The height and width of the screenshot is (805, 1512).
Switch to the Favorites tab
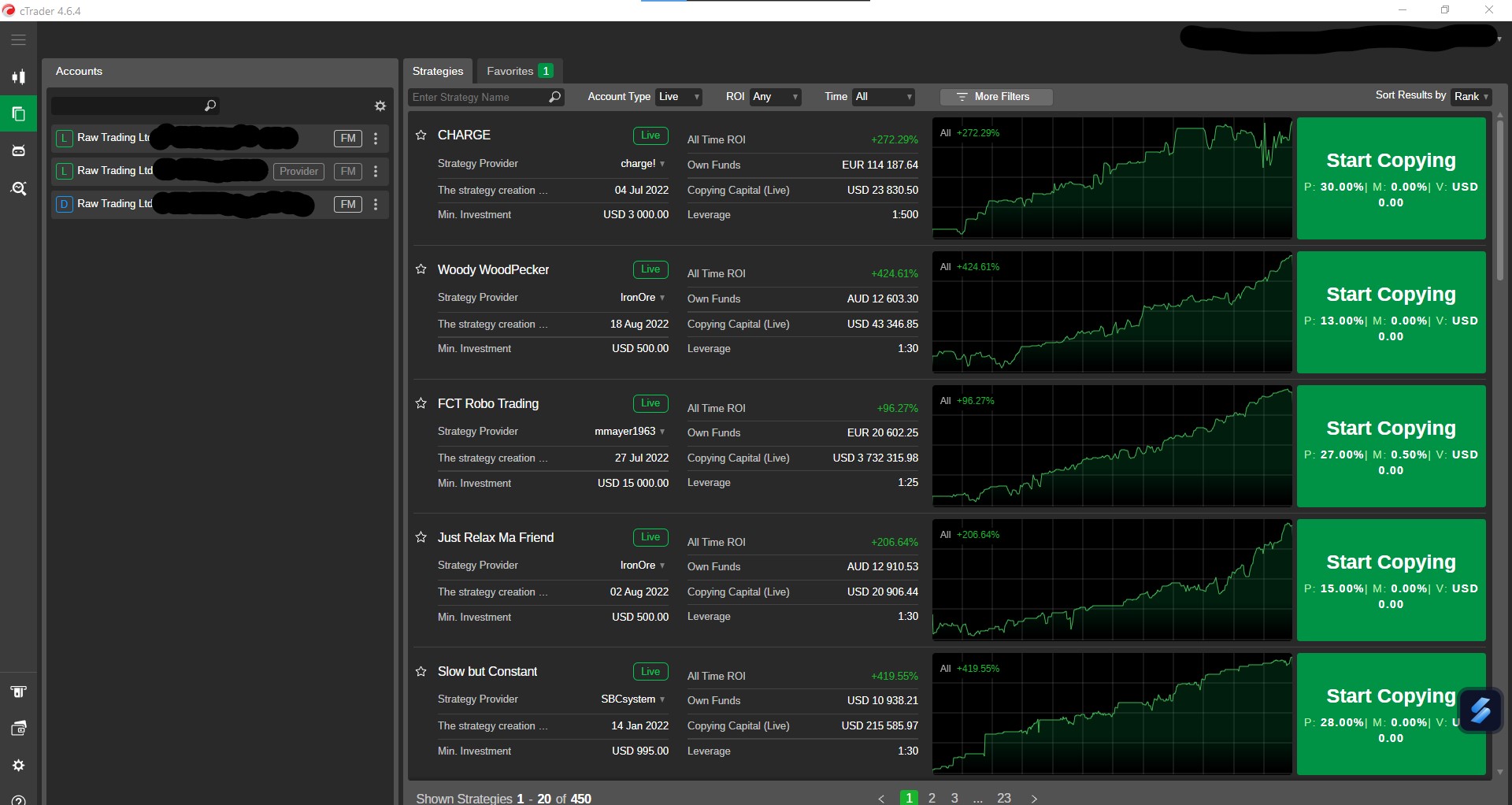pos(519,71)
